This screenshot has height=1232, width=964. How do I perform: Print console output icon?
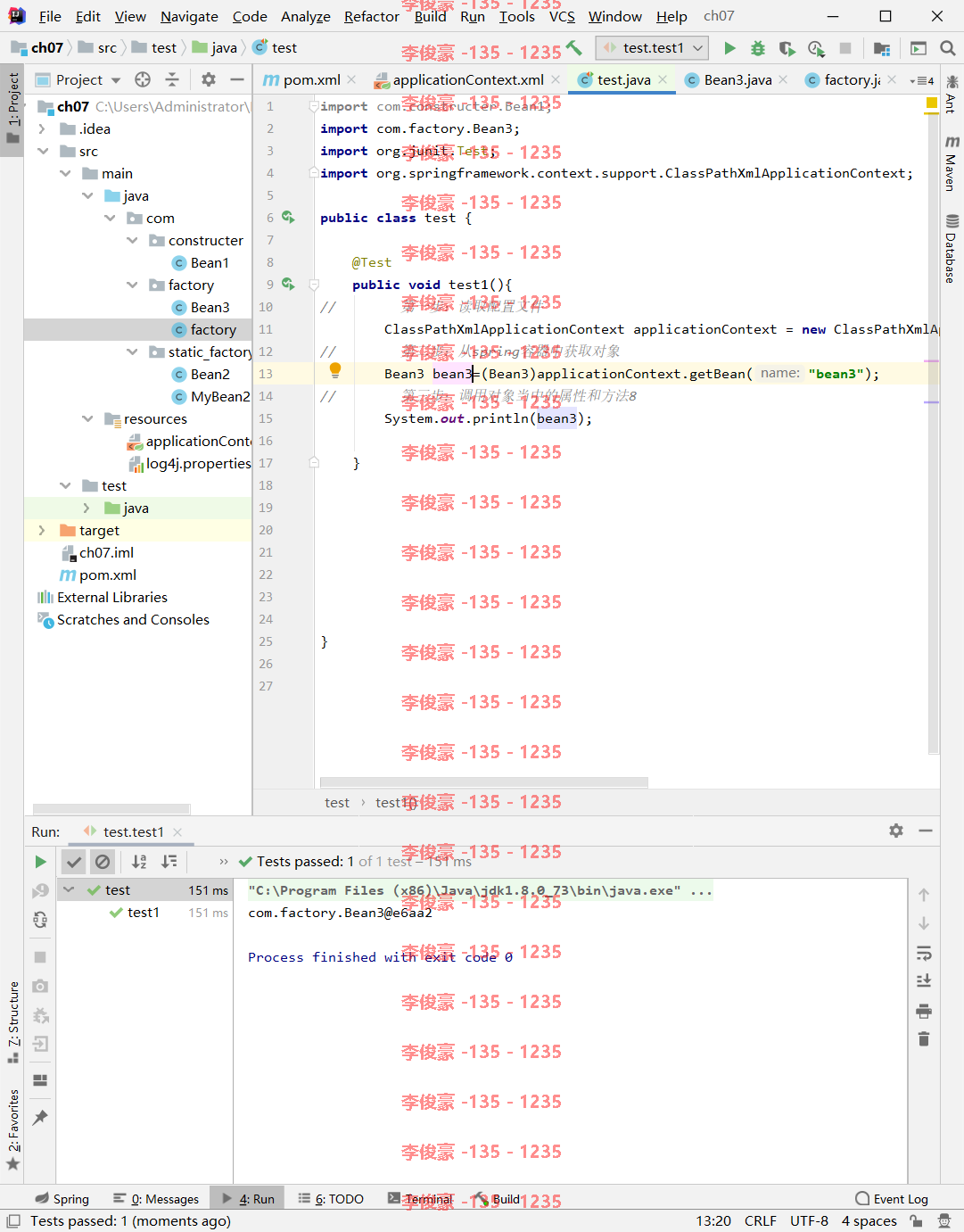pyautogui.click(x=924, y=1011)
